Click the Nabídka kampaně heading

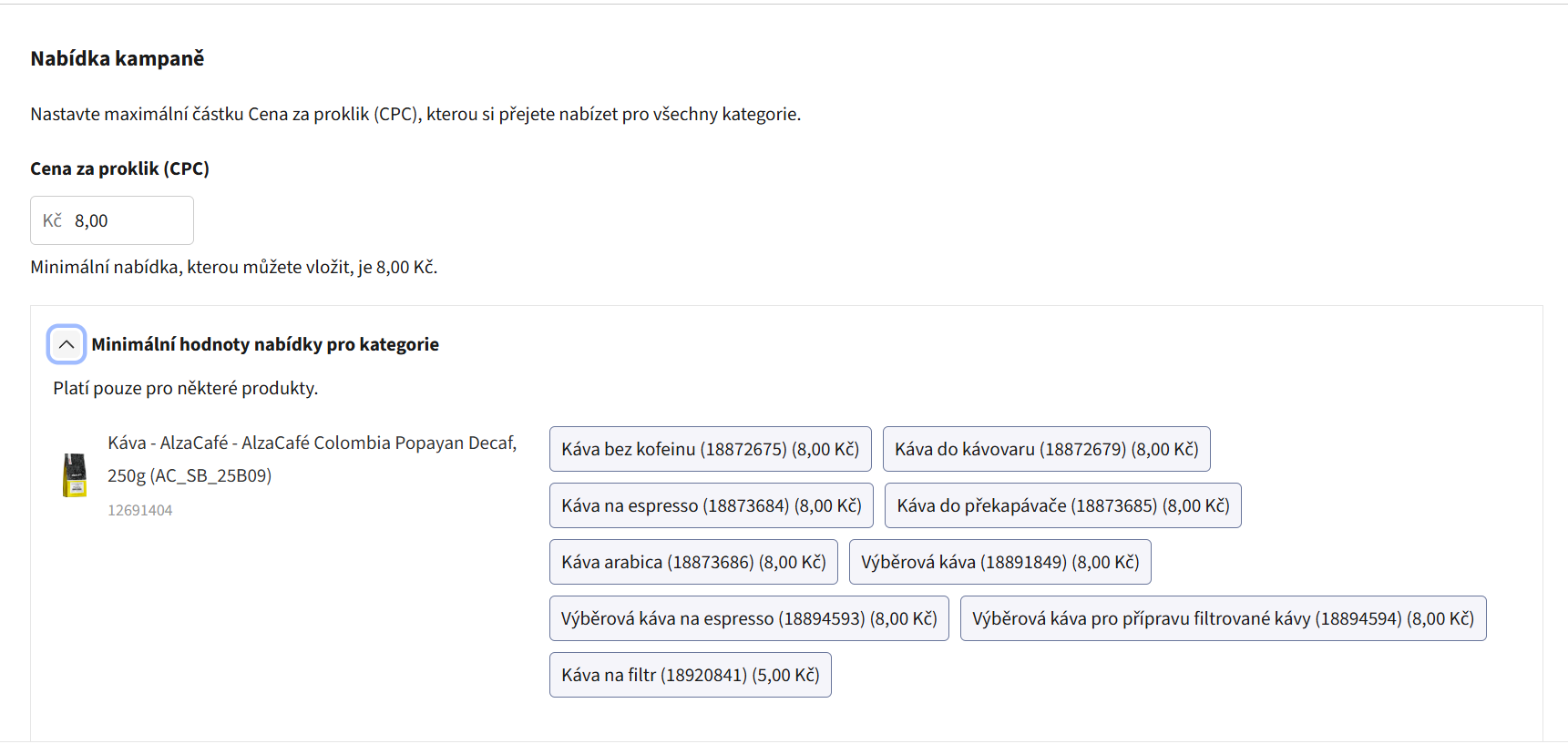[x=118, y=58]
